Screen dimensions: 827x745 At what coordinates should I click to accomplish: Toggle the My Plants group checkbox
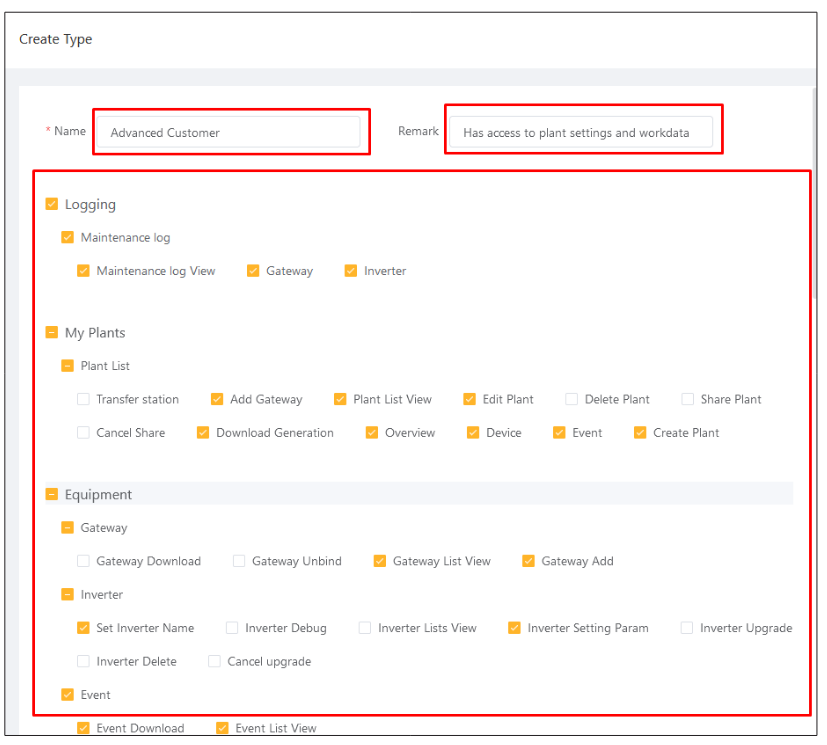[x=52, y=332]
